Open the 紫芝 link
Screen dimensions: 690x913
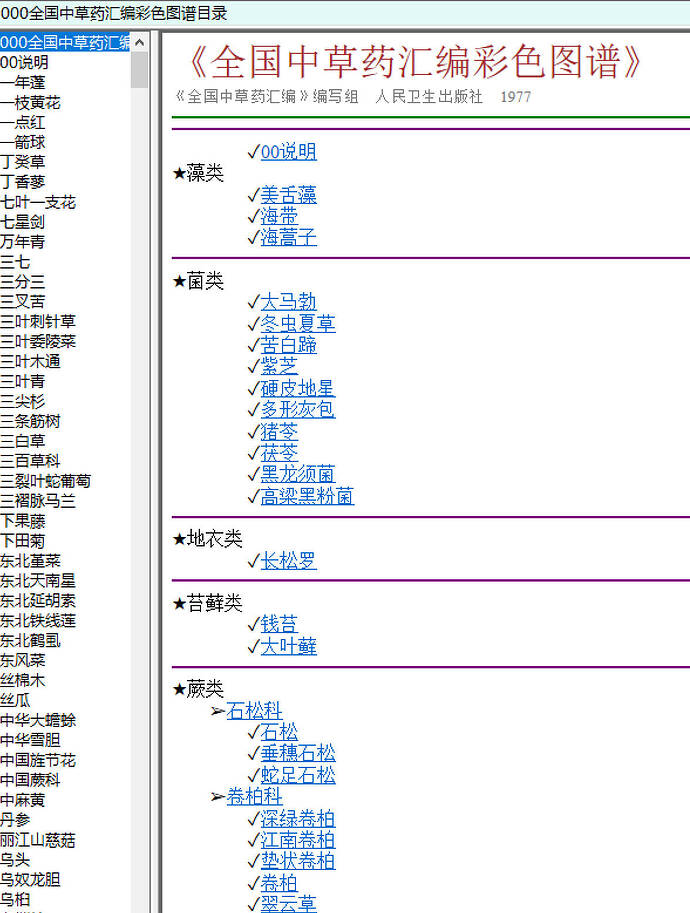point(279,366)
